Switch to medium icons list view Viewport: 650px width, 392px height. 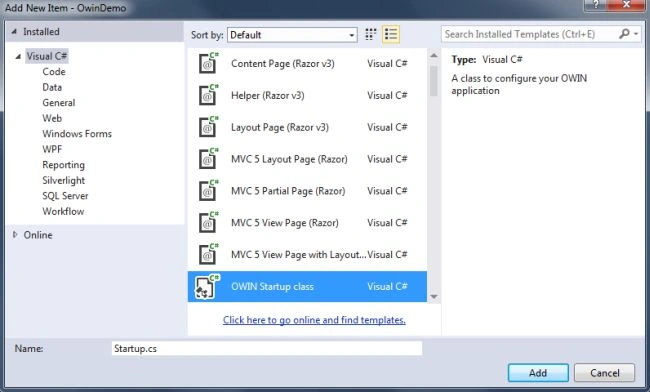(390, 34)
